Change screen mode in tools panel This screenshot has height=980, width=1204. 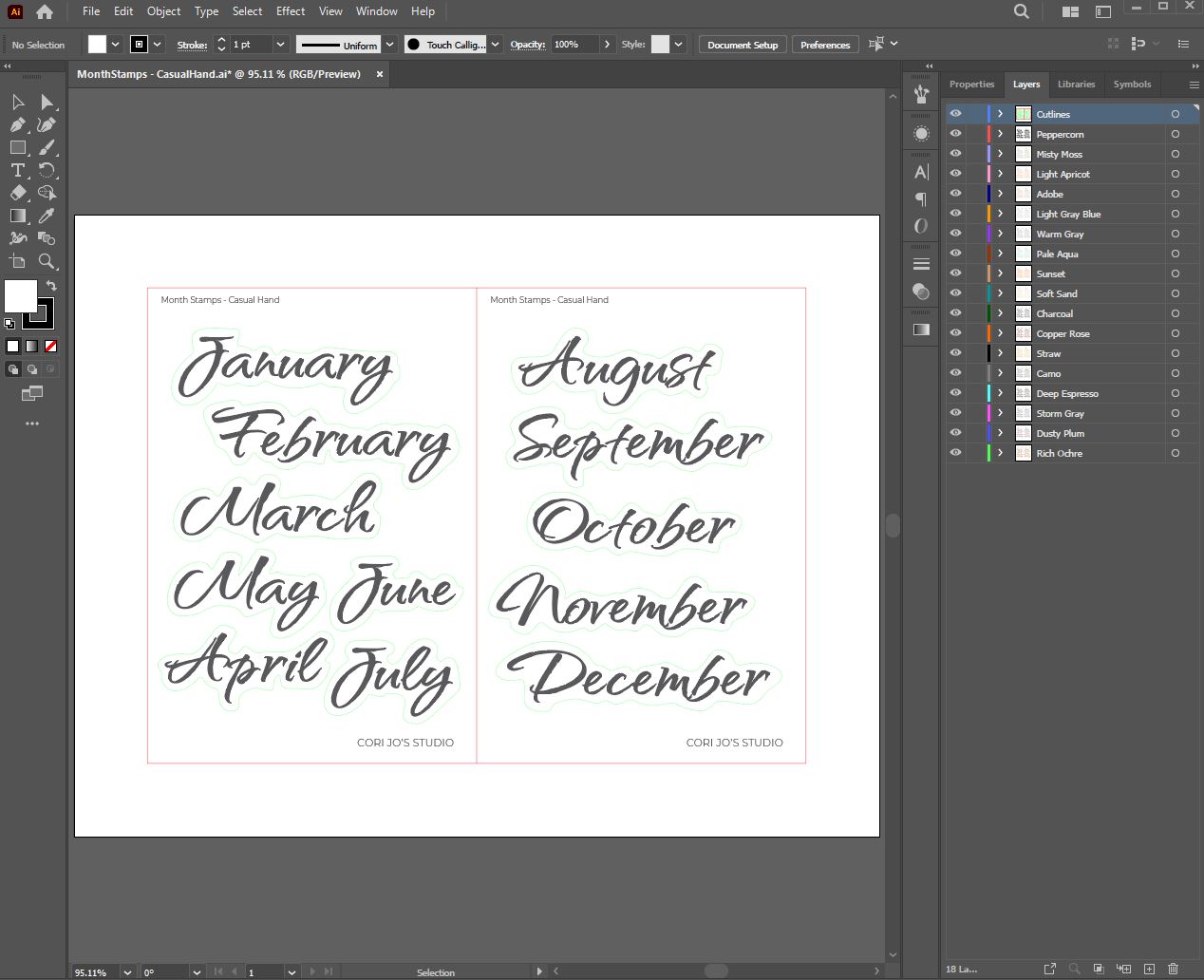(x=32, y=393)
